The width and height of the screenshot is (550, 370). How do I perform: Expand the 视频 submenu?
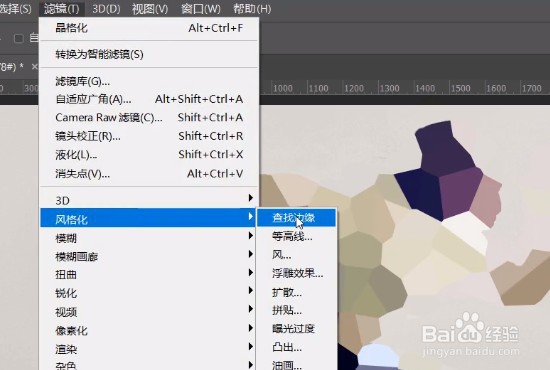coord(149,312)
